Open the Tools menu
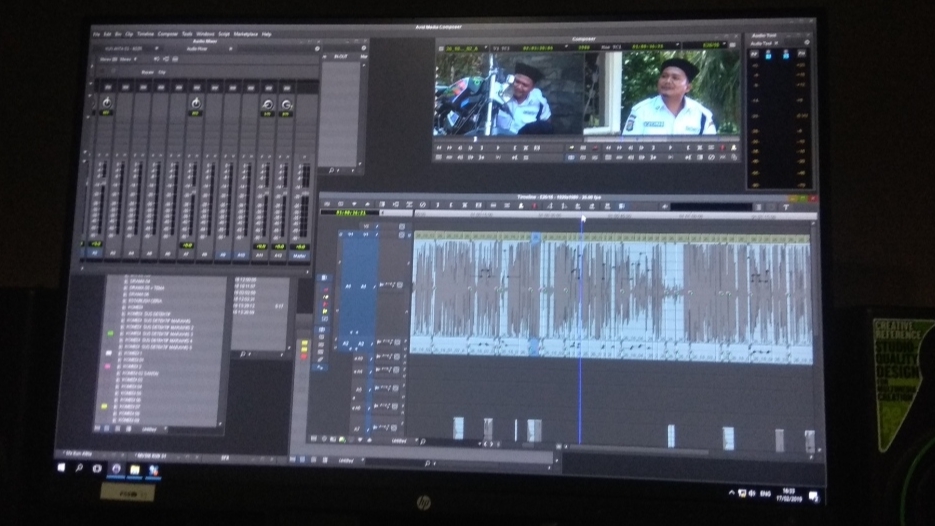 187,34
